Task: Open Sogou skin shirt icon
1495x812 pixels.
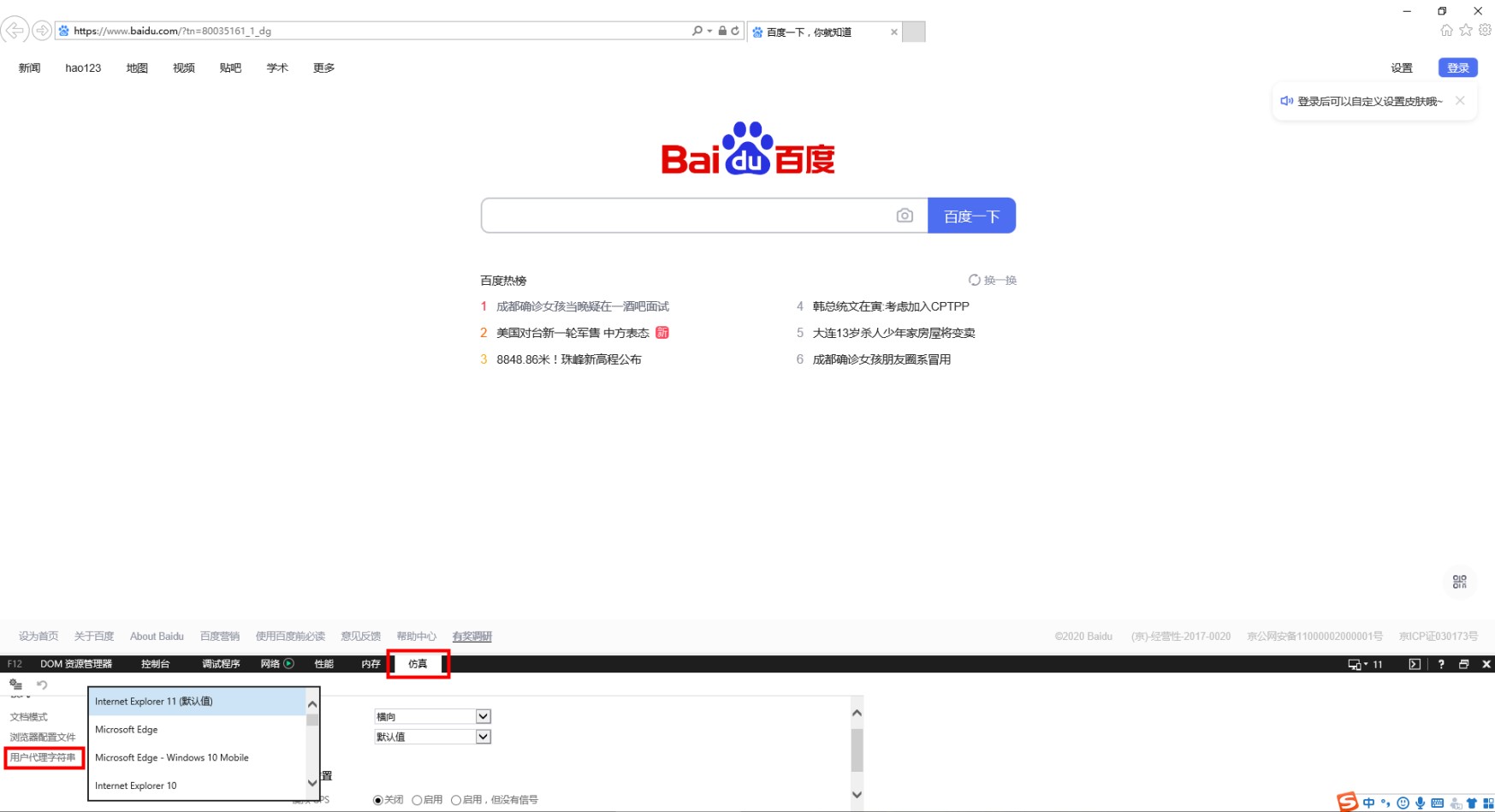Action: coord(1472,803)
